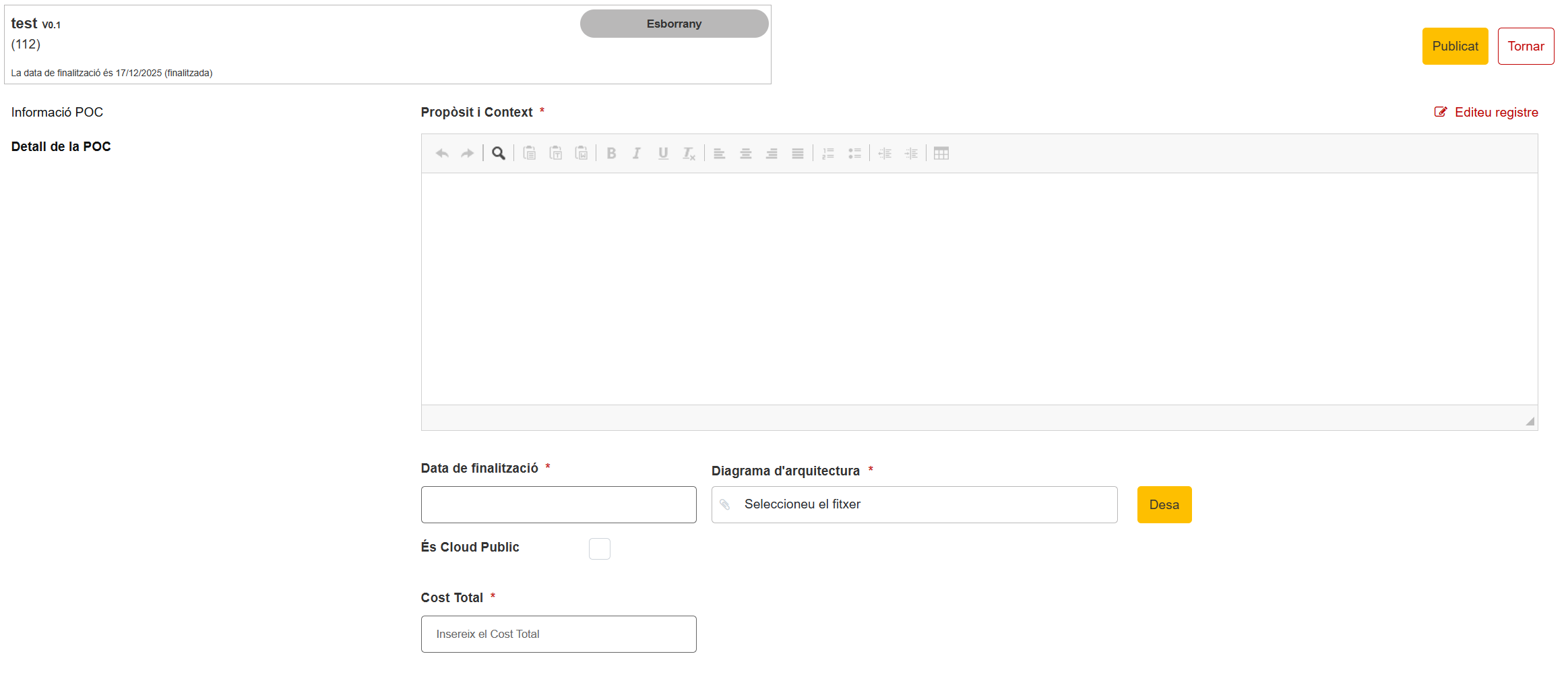
Task: Toggle italic formatting in editor
Action: 637,154
